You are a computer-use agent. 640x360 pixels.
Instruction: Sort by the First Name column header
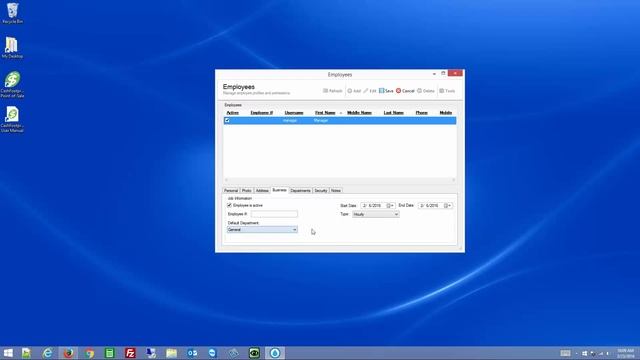[x=325, y=113]
